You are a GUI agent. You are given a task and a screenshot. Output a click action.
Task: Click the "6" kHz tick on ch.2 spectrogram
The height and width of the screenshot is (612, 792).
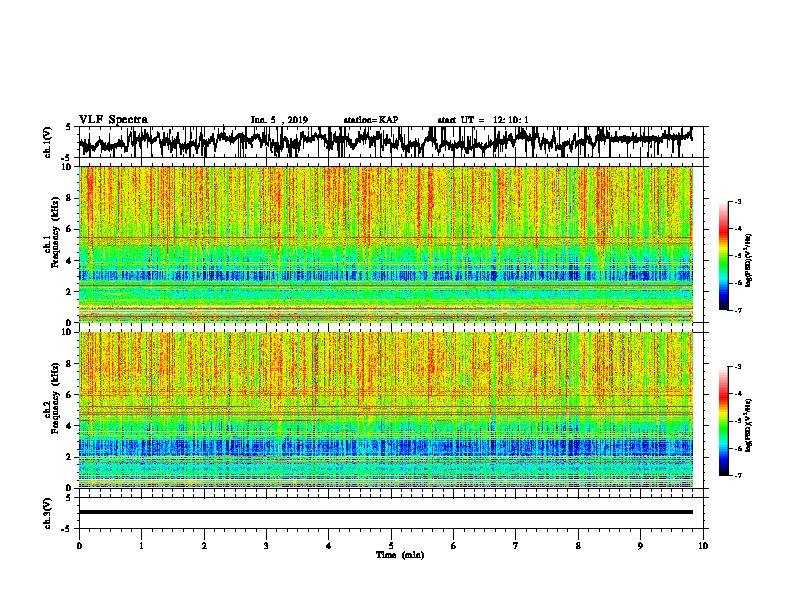[71, 395]
